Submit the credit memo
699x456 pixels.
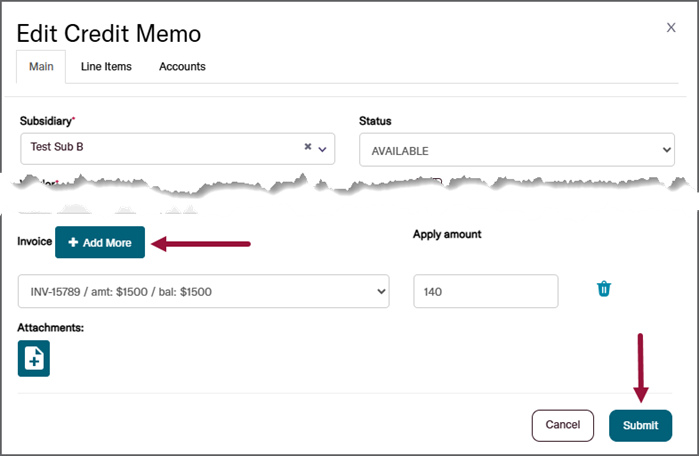[x=640, y=425]
